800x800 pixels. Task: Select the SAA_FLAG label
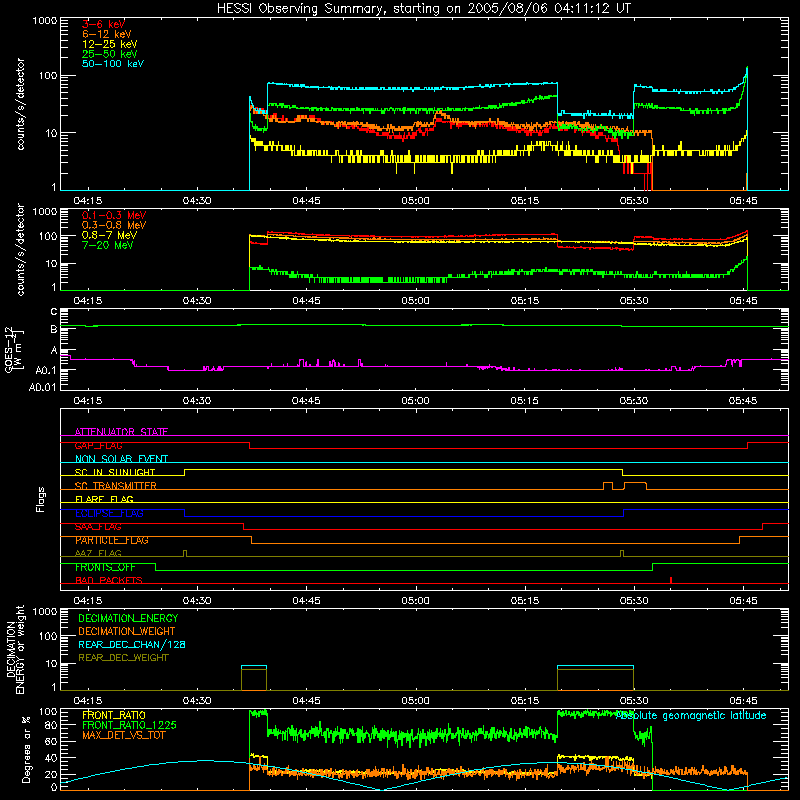coord(98,527)
